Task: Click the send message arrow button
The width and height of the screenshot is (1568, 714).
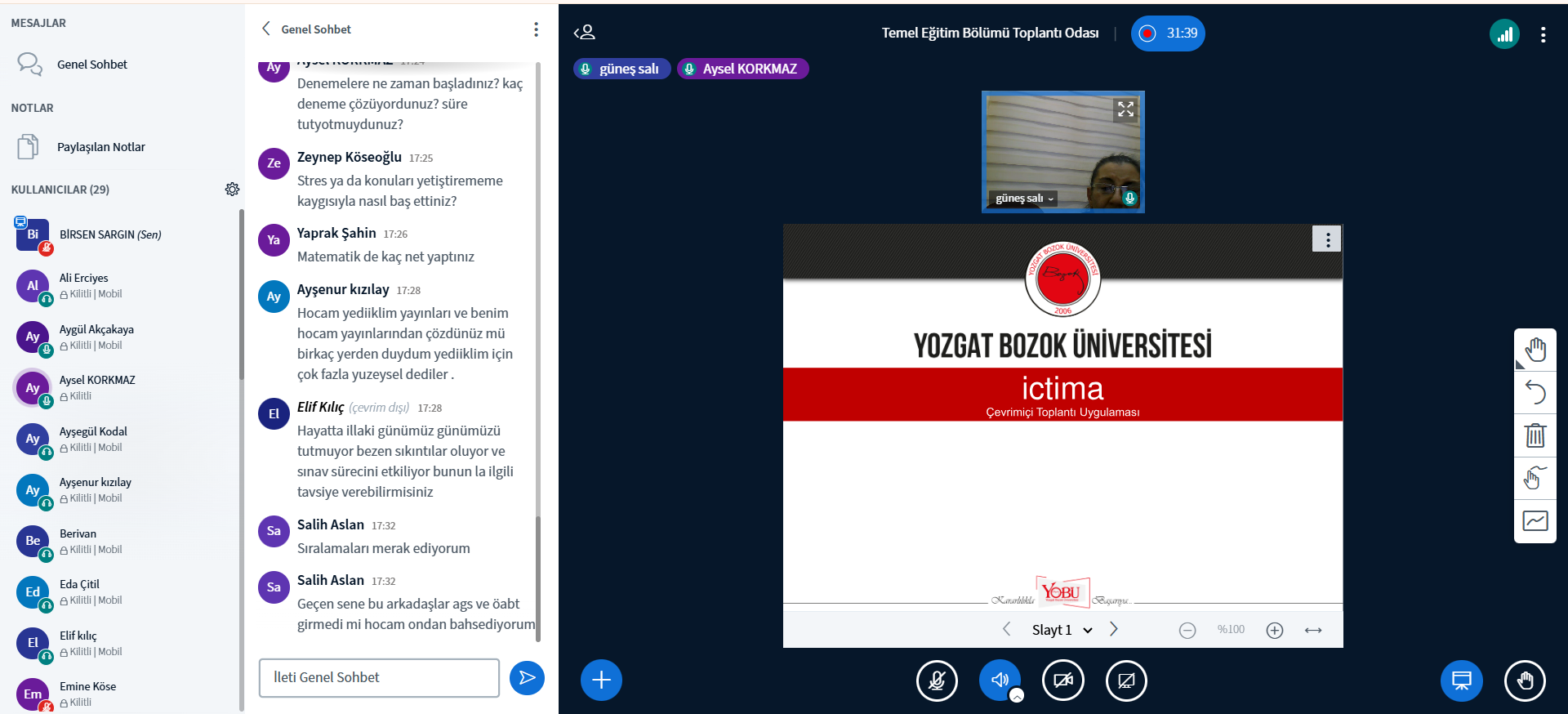Action: (527, 678)
